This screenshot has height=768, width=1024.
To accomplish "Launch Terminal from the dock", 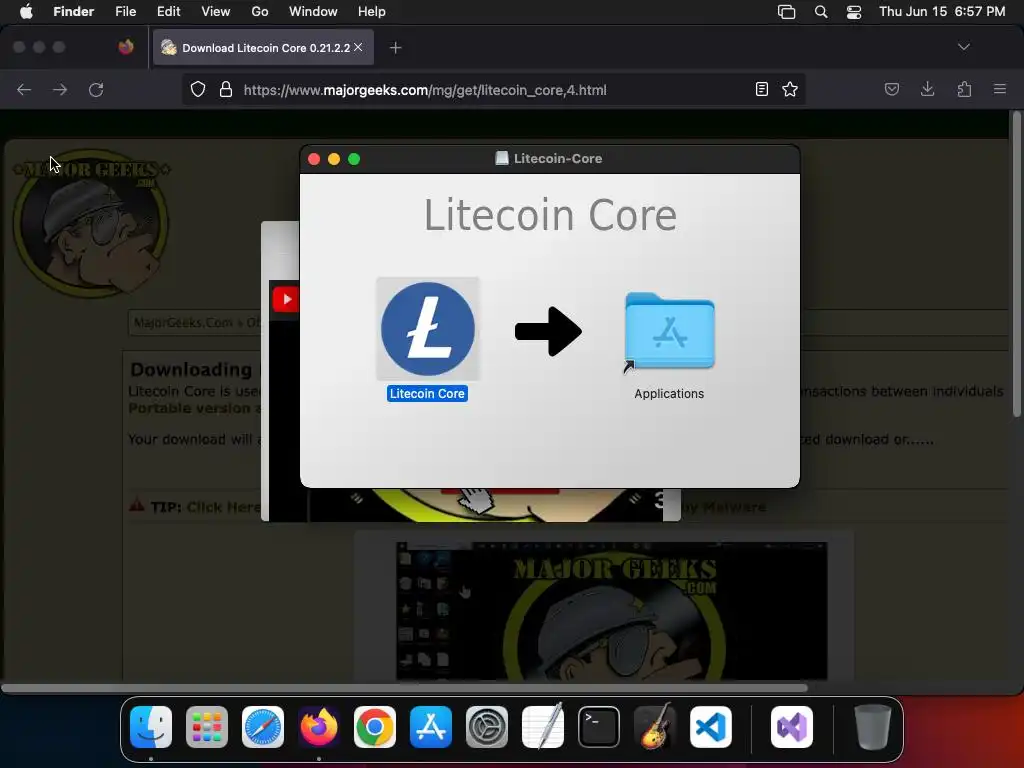I will coord(599,728).
